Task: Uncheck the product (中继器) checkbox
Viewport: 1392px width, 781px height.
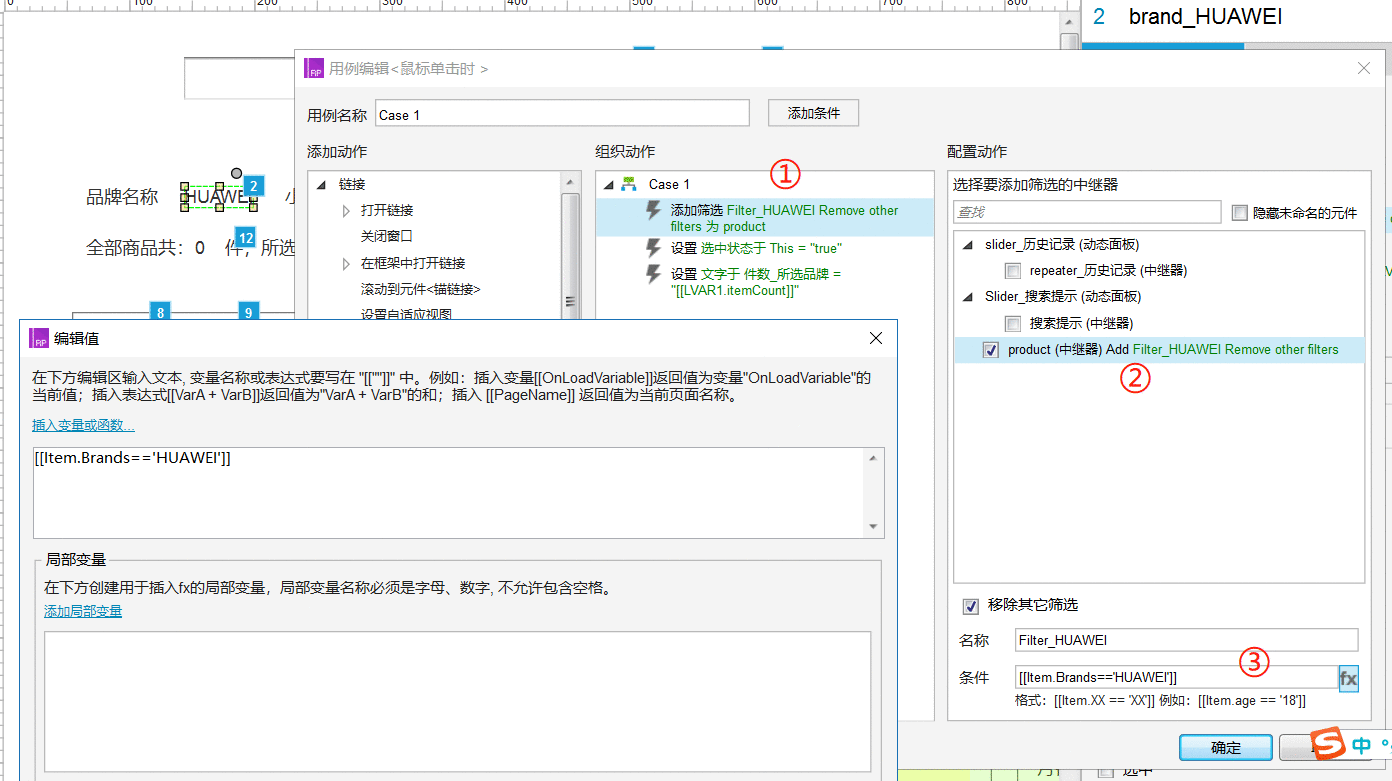Action: (x=991, y=349)
